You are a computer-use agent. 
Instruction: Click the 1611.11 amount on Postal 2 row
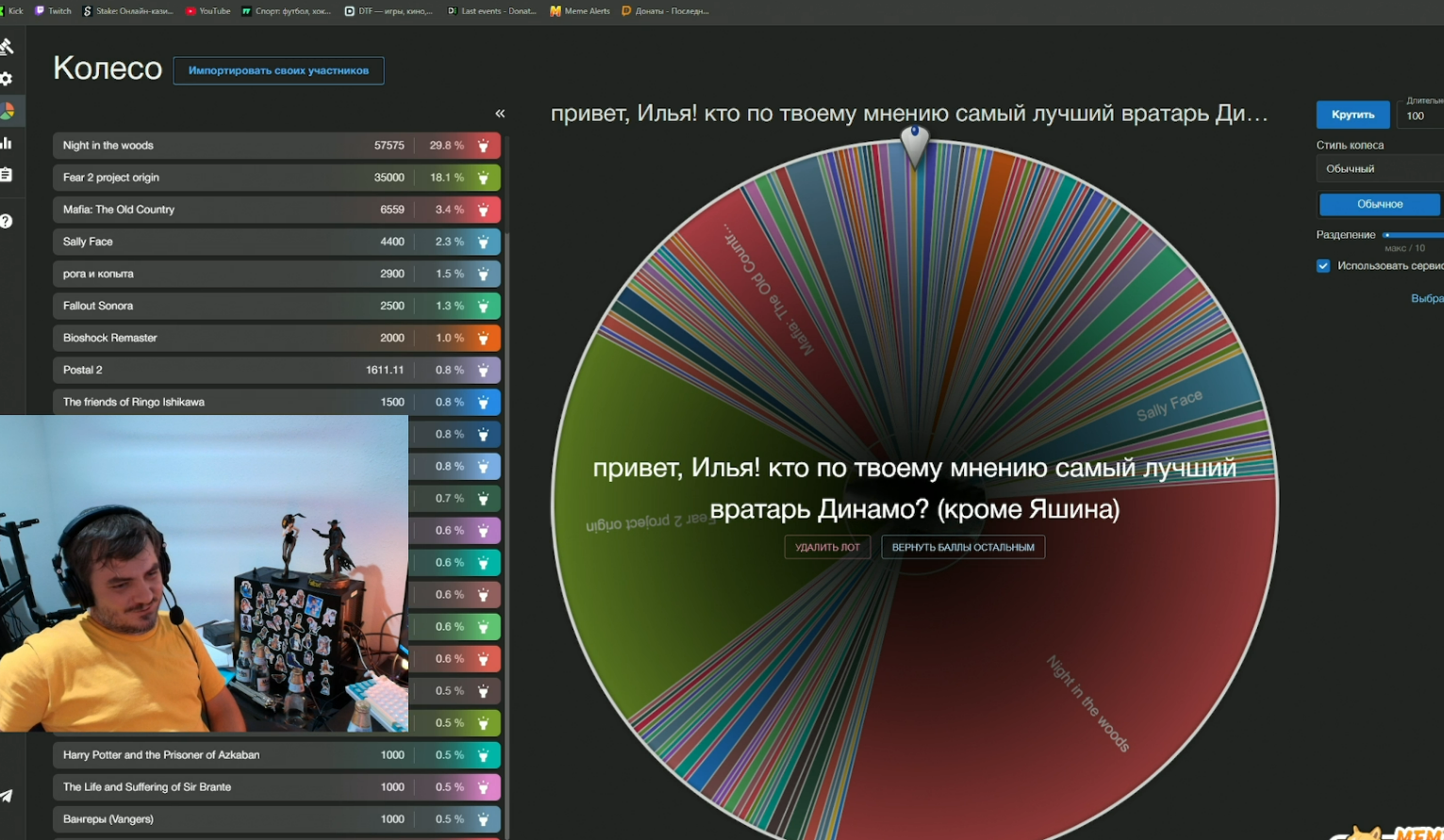point(385,370)
